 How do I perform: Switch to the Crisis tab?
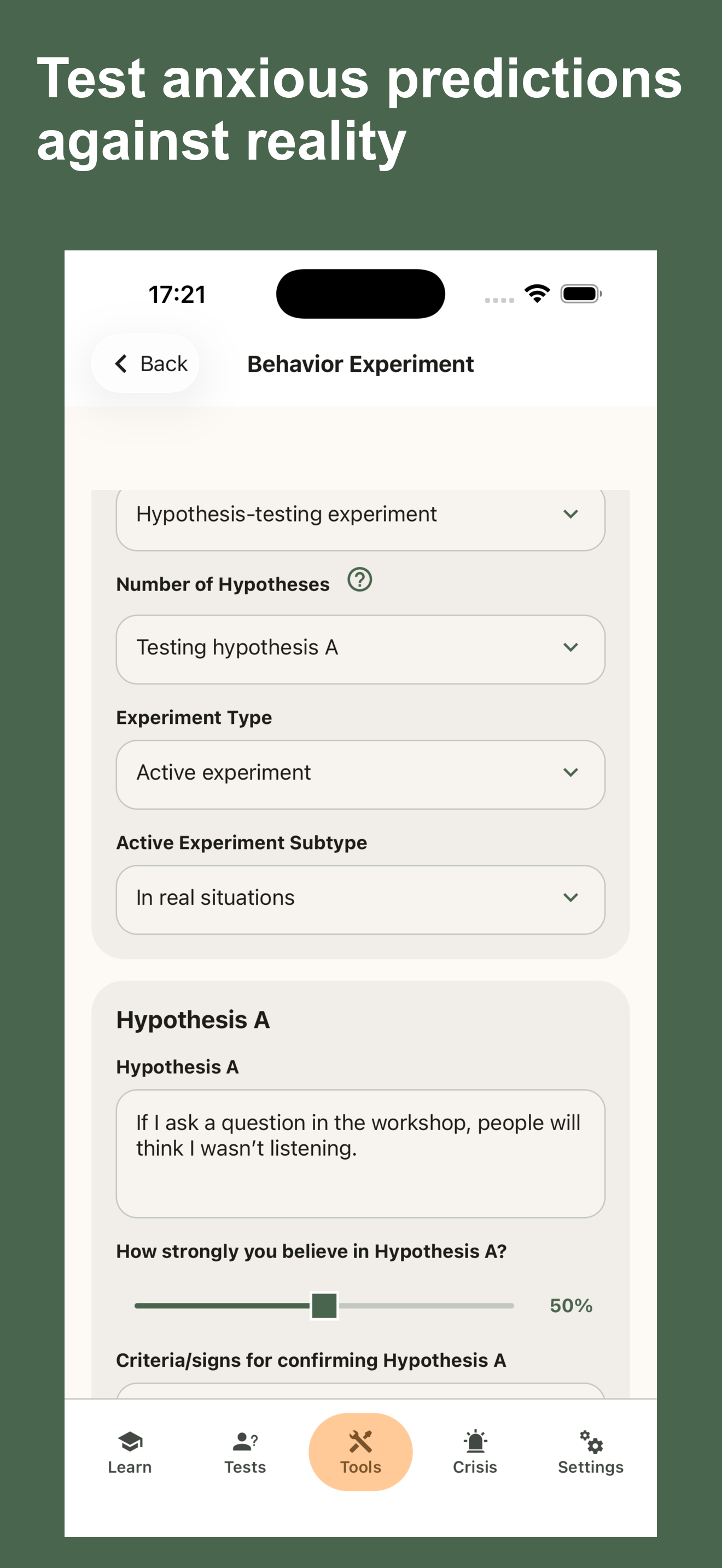475,1452
